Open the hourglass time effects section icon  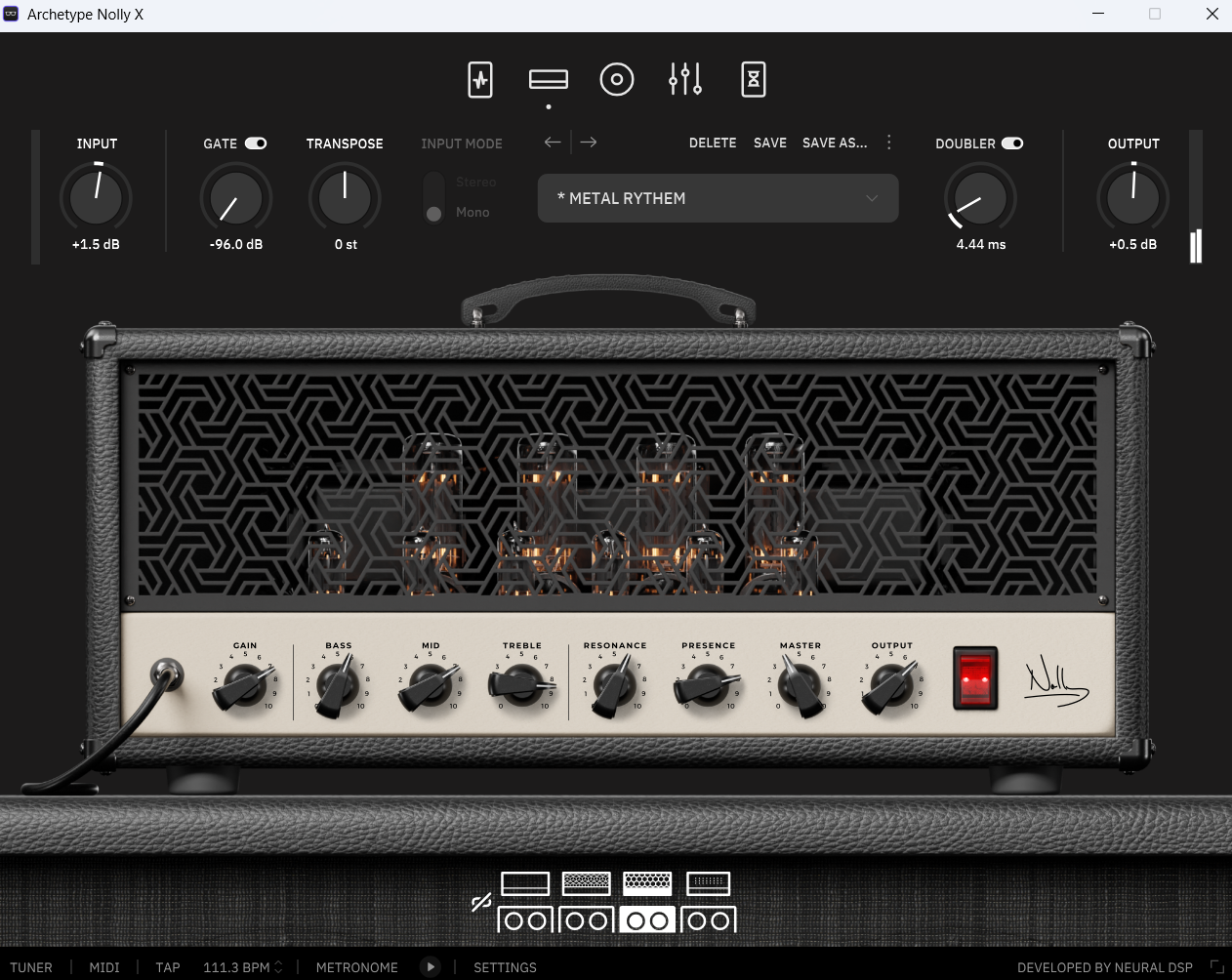(754, 79)
